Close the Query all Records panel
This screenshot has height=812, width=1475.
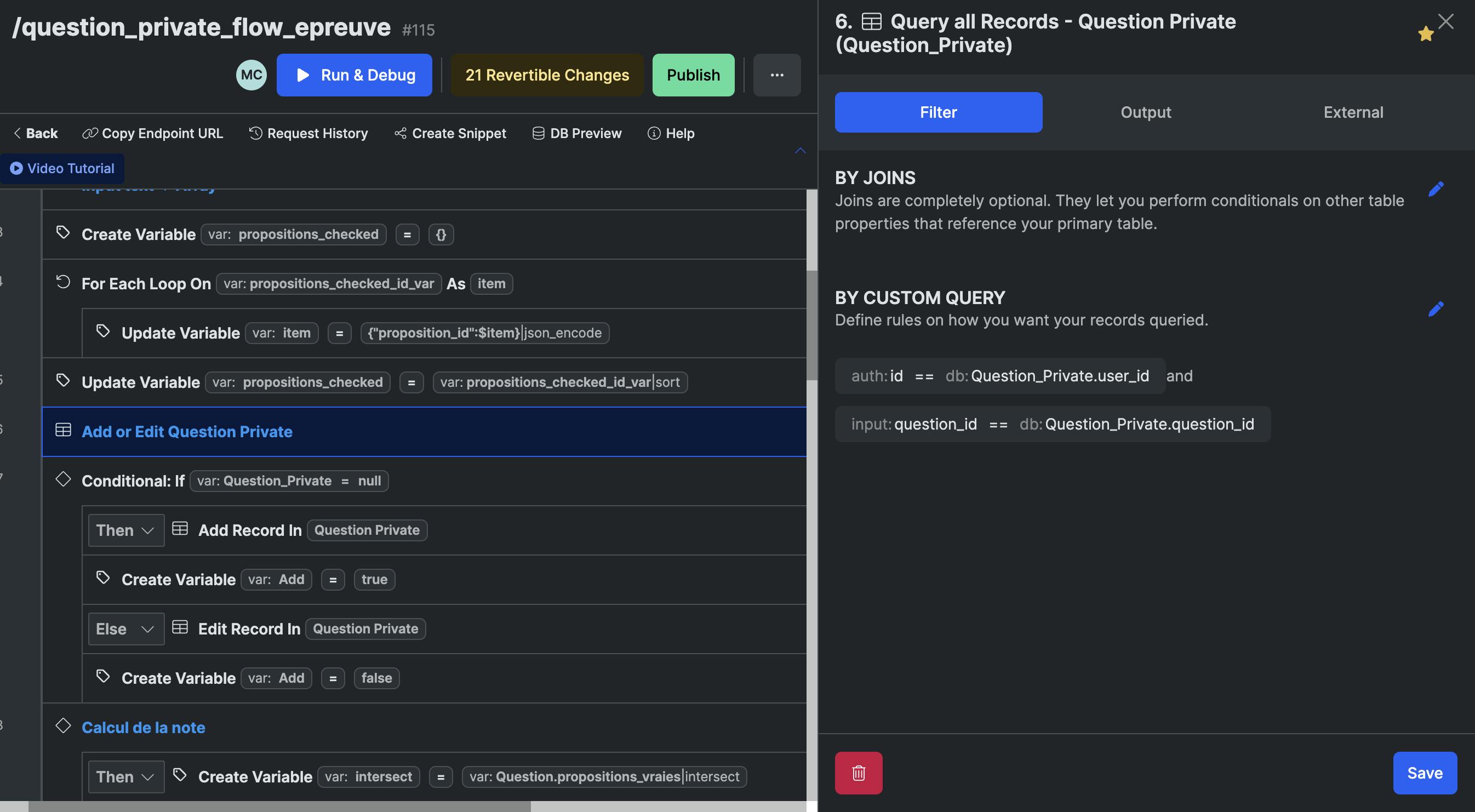coord(1445,22)
